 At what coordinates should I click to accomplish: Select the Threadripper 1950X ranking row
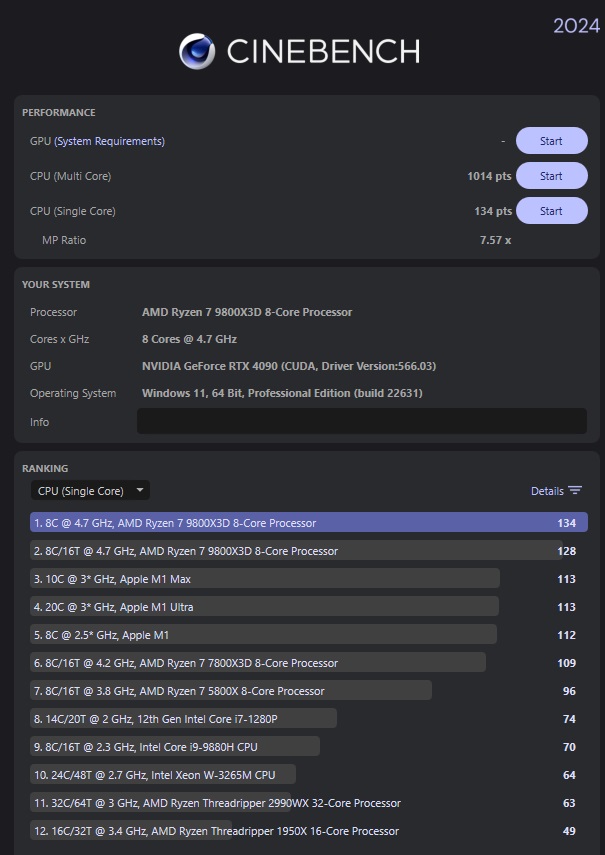(309, 831)
